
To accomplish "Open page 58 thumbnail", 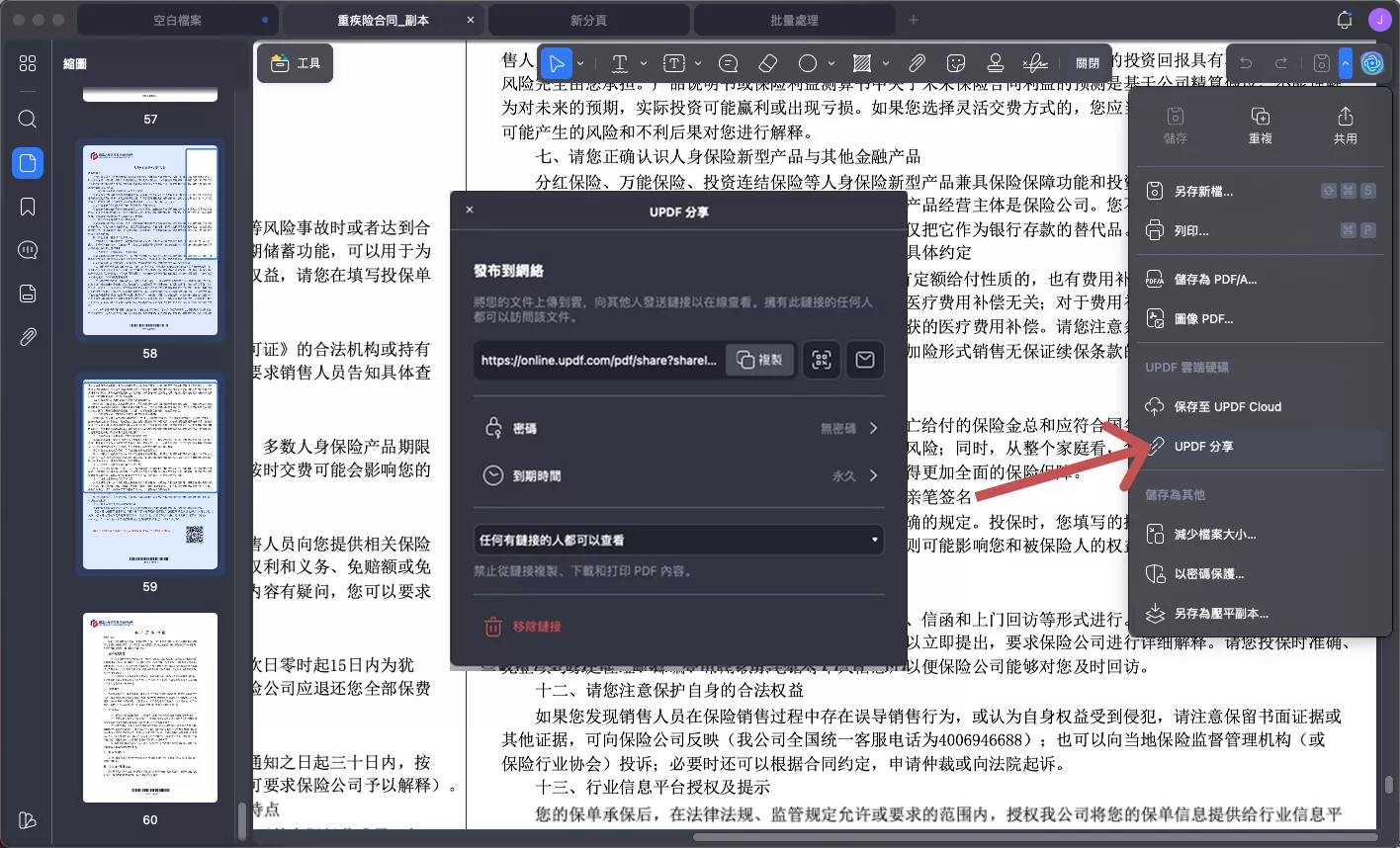I will coord(150,240).
